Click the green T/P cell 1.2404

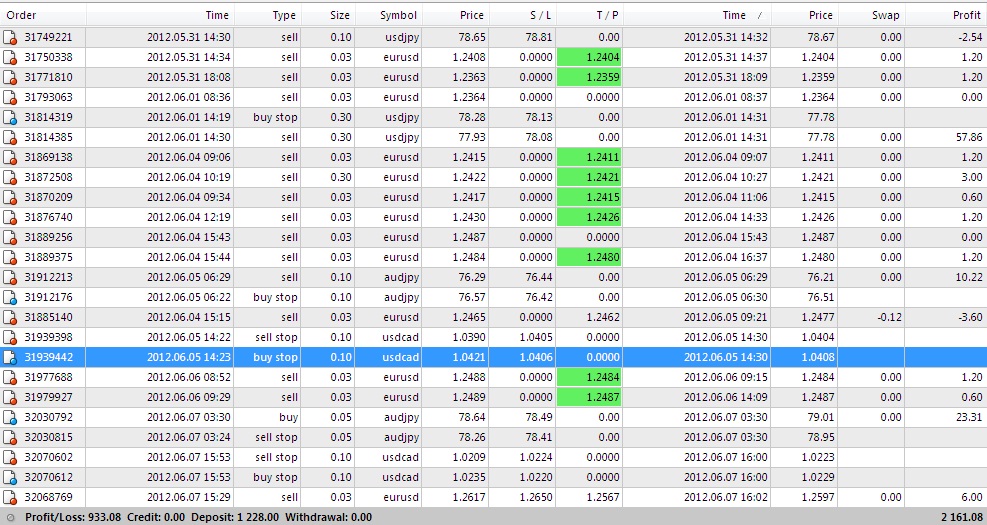pos(589,58)
